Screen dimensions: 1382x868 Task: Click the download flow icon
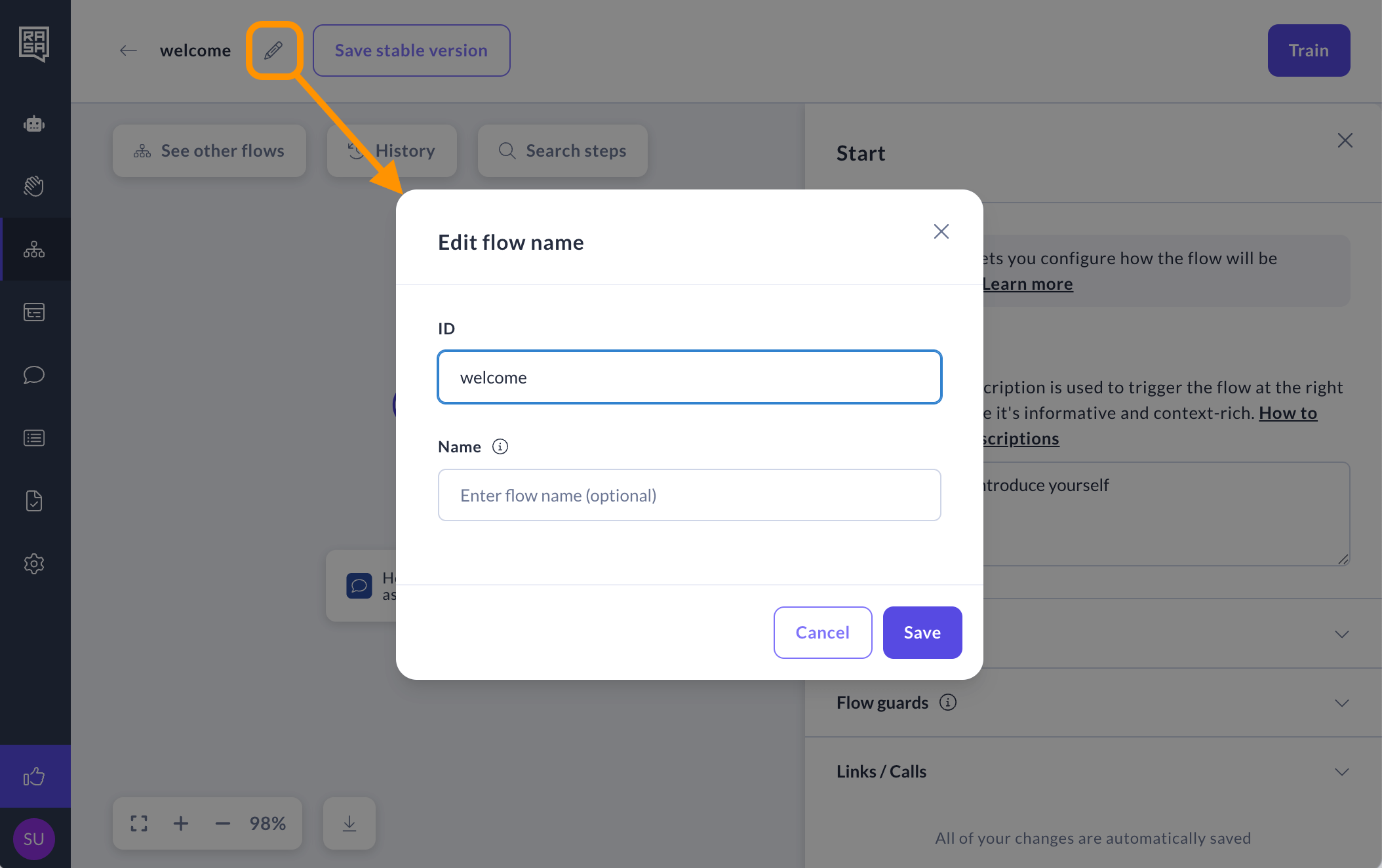[349, 823]
